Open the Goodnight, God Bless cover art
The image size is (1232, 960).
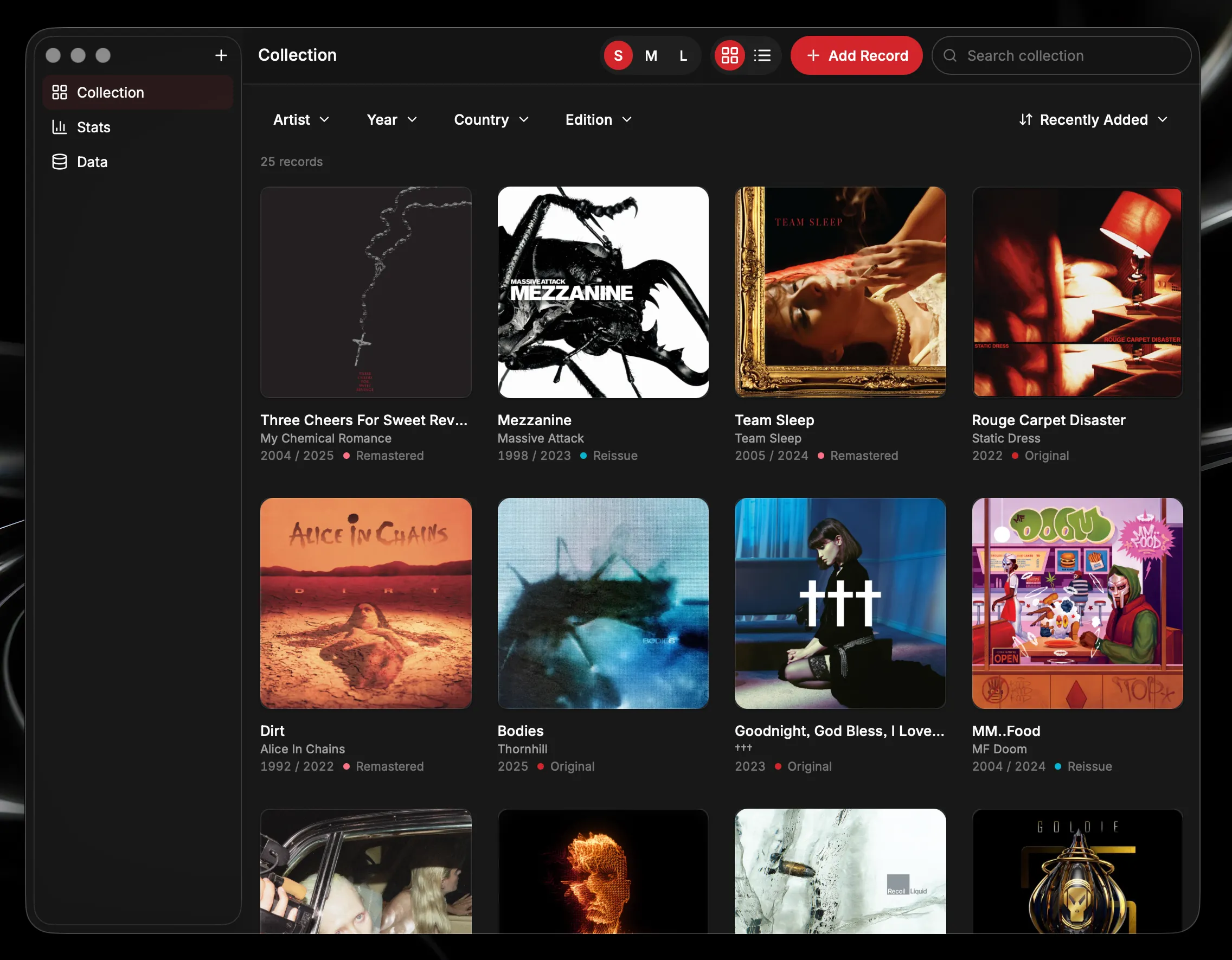pos(840,603)
